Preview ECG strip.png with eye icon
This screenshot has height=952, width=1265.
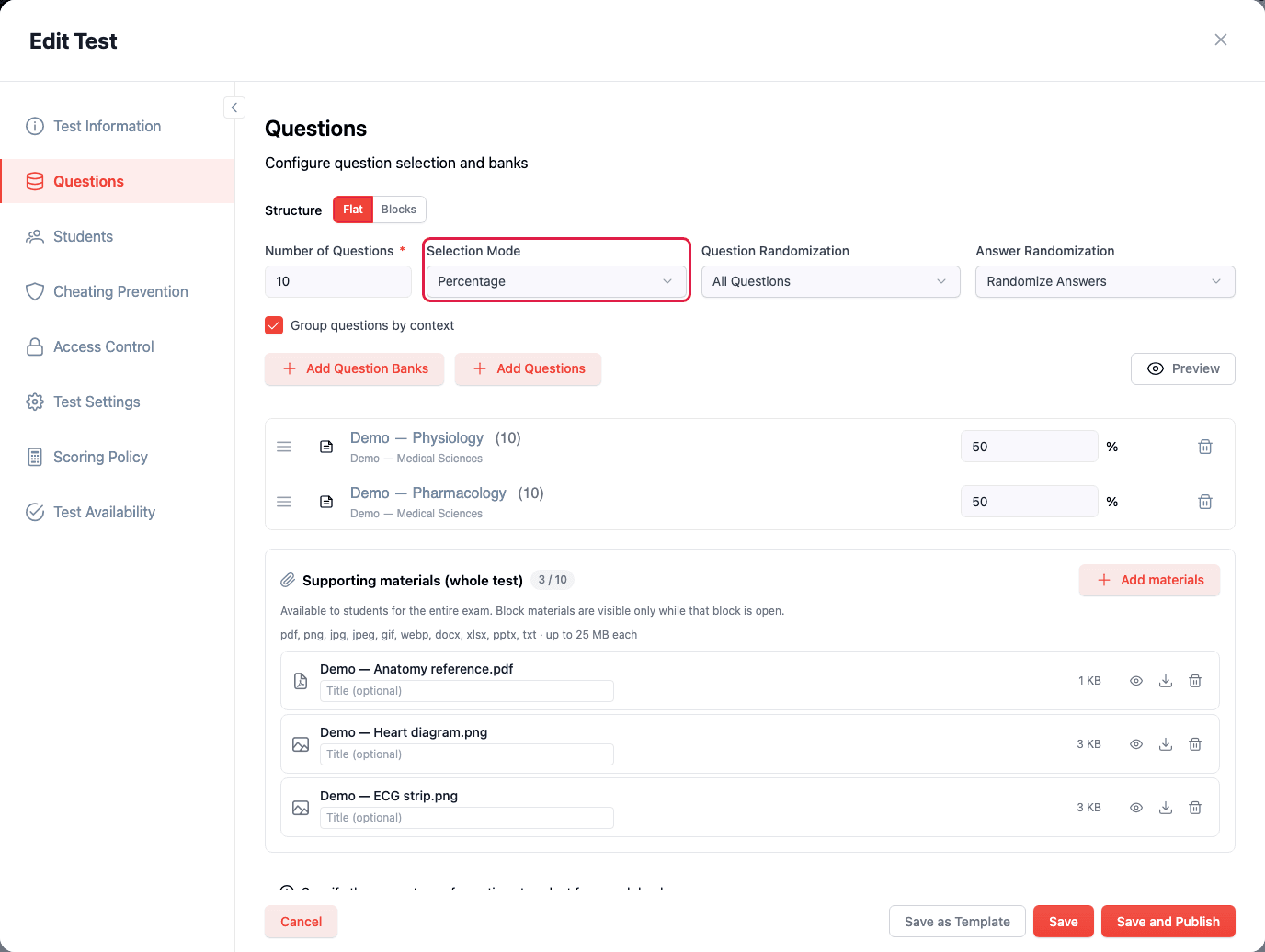tap(1136, 808)
